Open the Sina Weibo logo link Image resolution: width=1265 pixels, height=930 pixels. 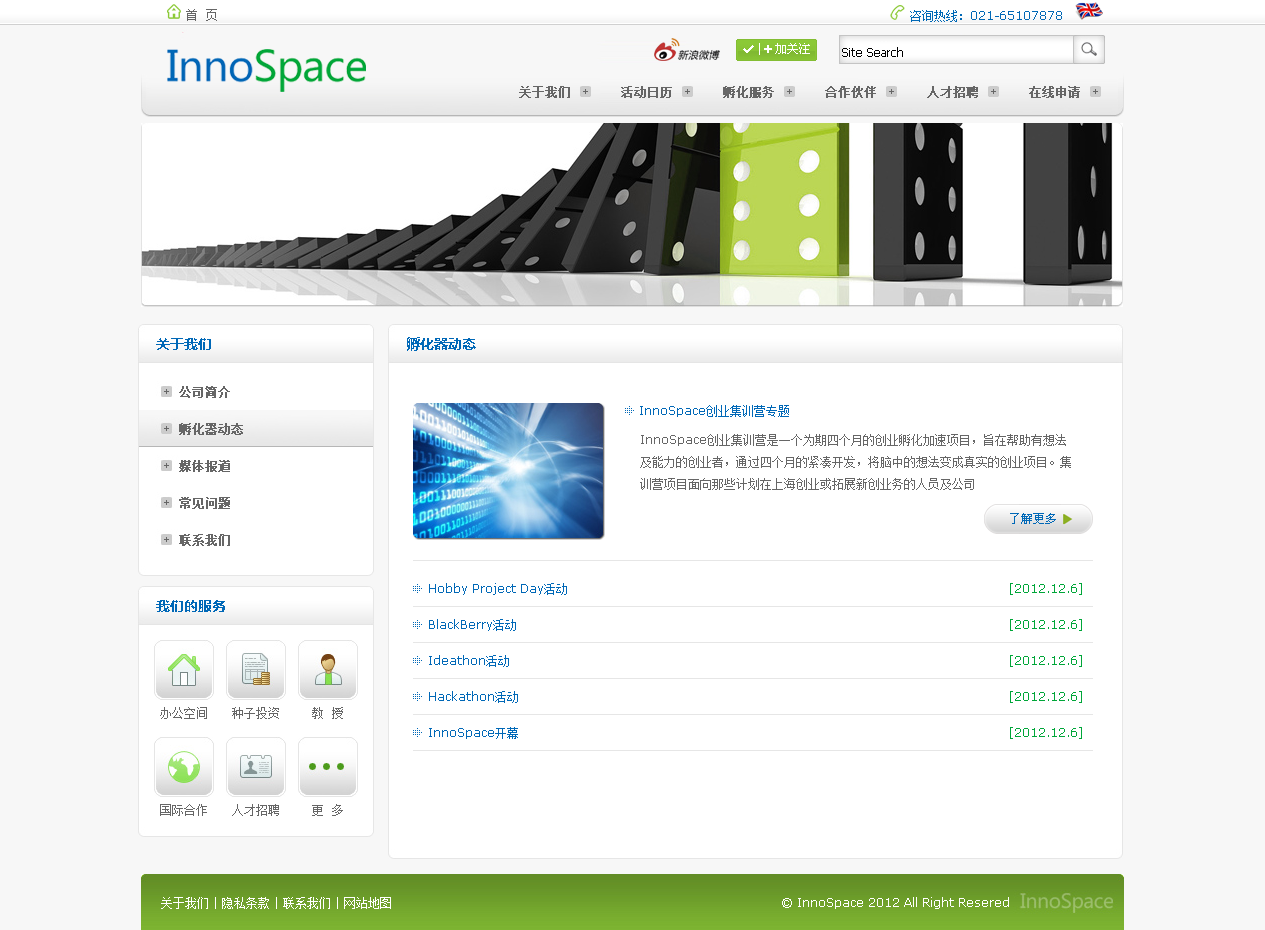click(686, 51)
